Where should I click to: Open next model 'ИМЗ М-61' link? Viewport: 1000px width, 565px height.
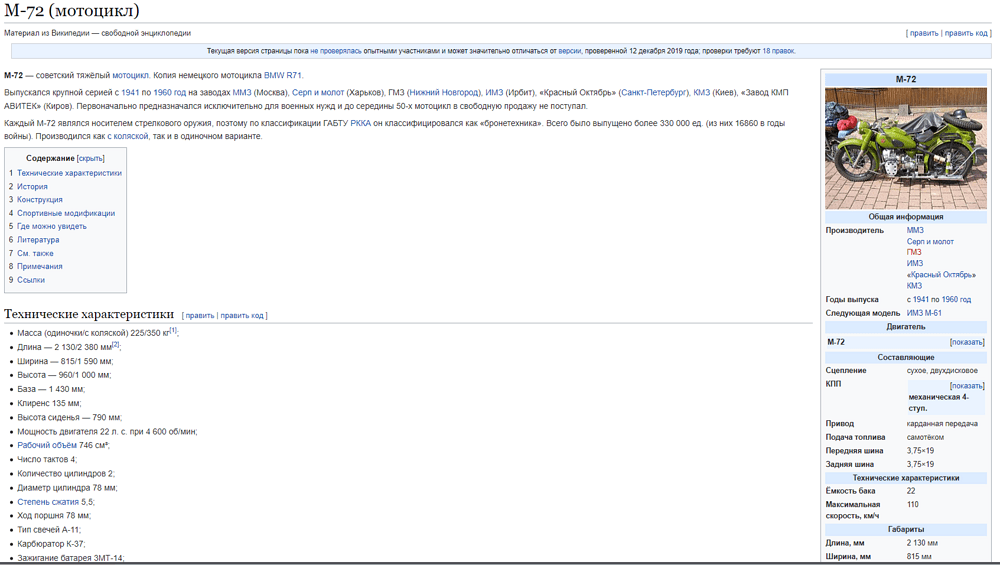(924, 313)
